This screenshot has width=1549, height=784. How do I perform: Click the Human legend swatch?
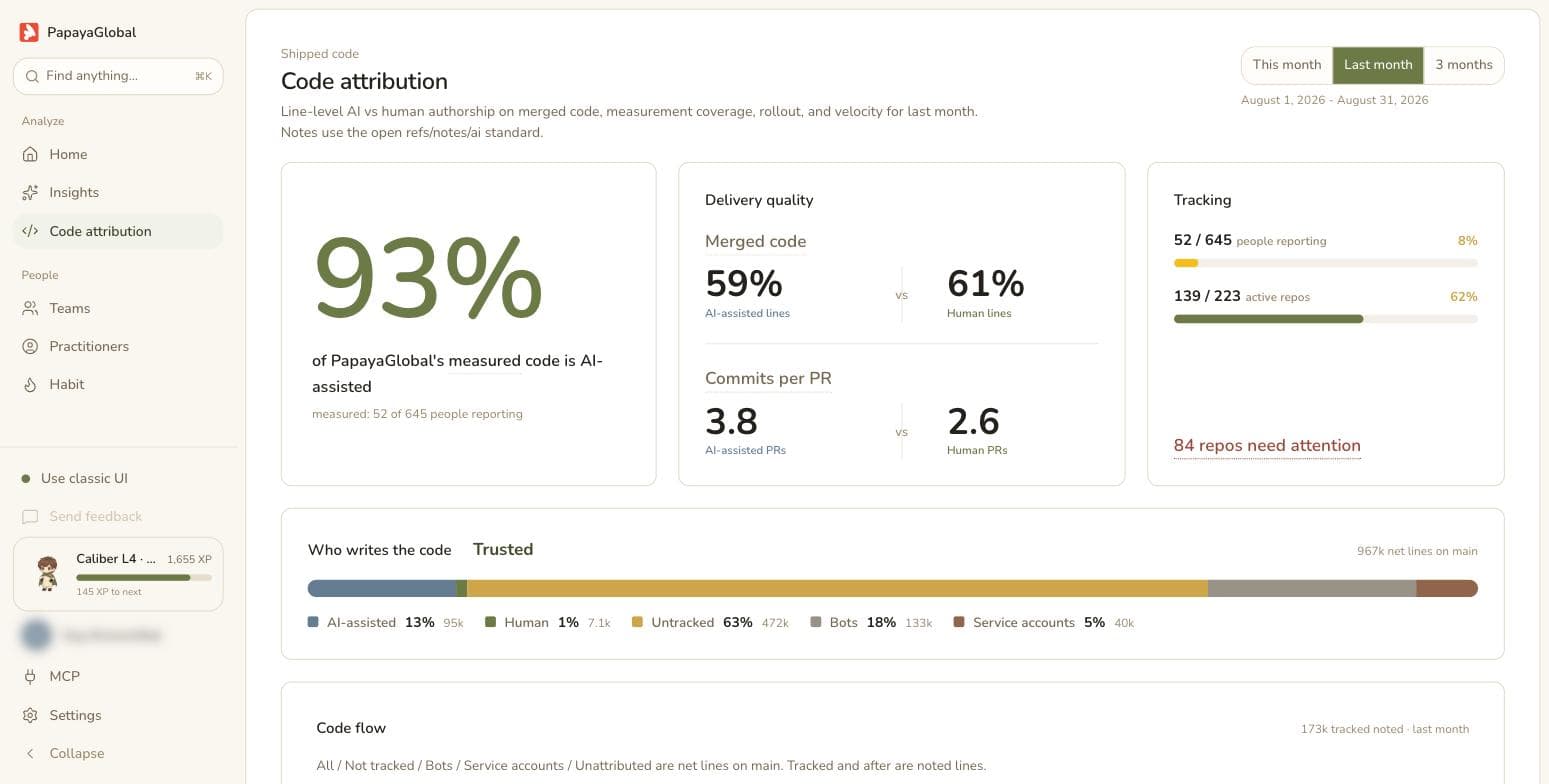[490, 622]
